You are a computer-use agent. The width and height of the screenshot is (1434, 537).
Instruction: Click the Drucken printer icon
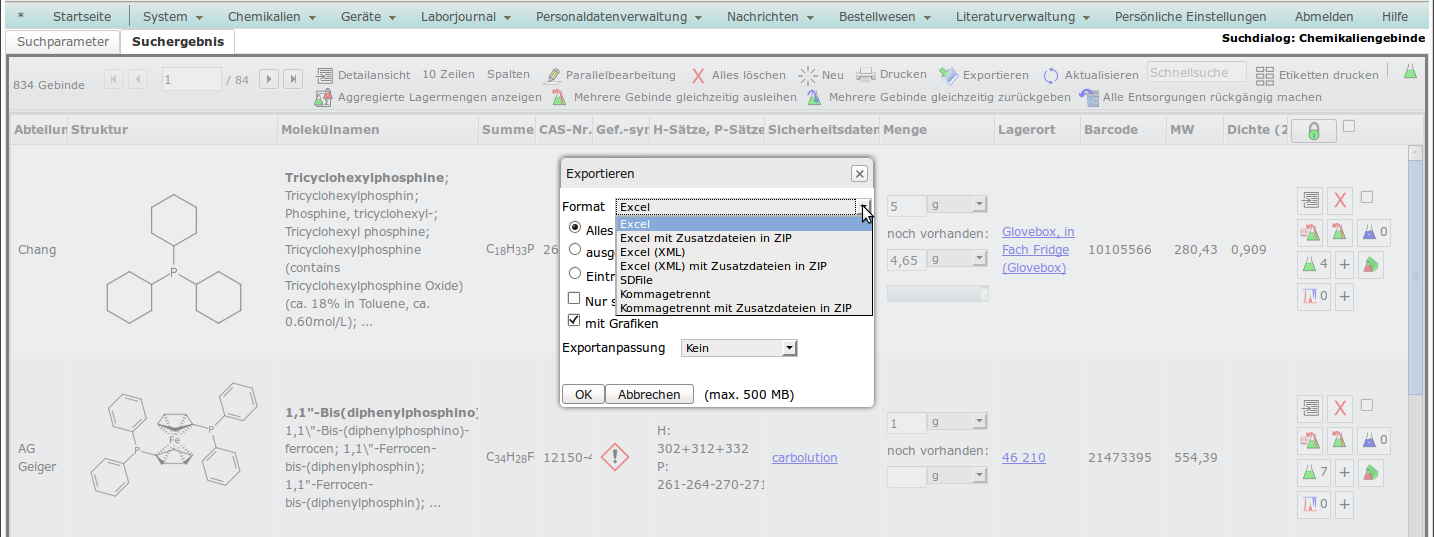[x=865, y=75]
